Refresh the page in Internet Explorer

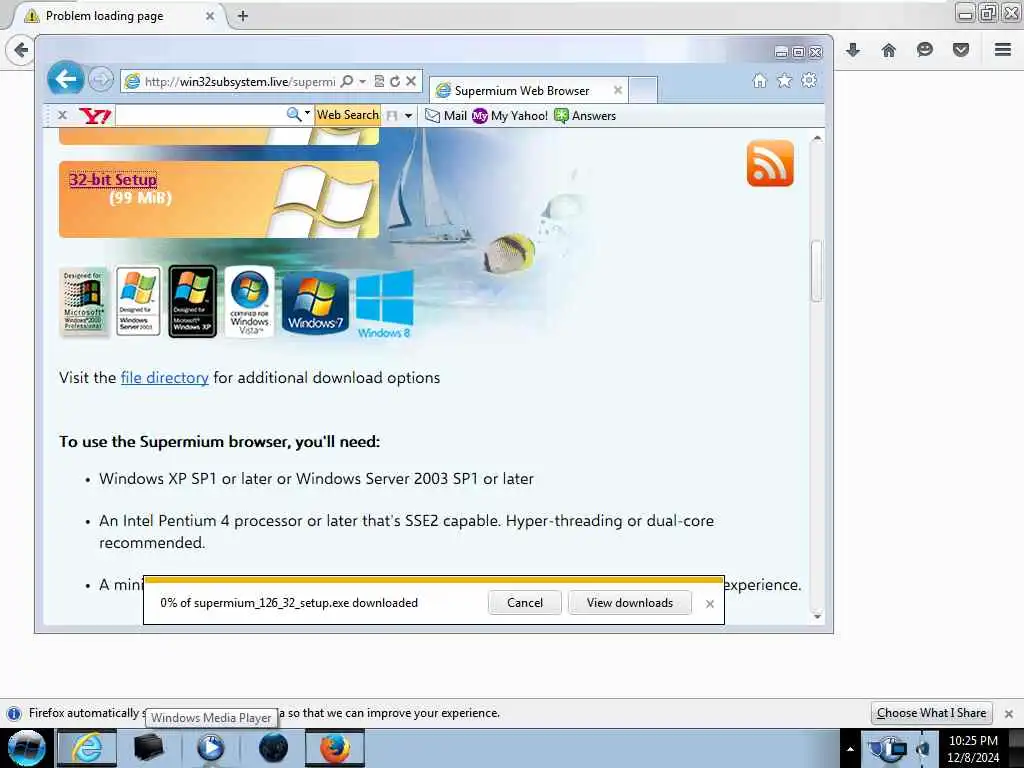[394, 81]
